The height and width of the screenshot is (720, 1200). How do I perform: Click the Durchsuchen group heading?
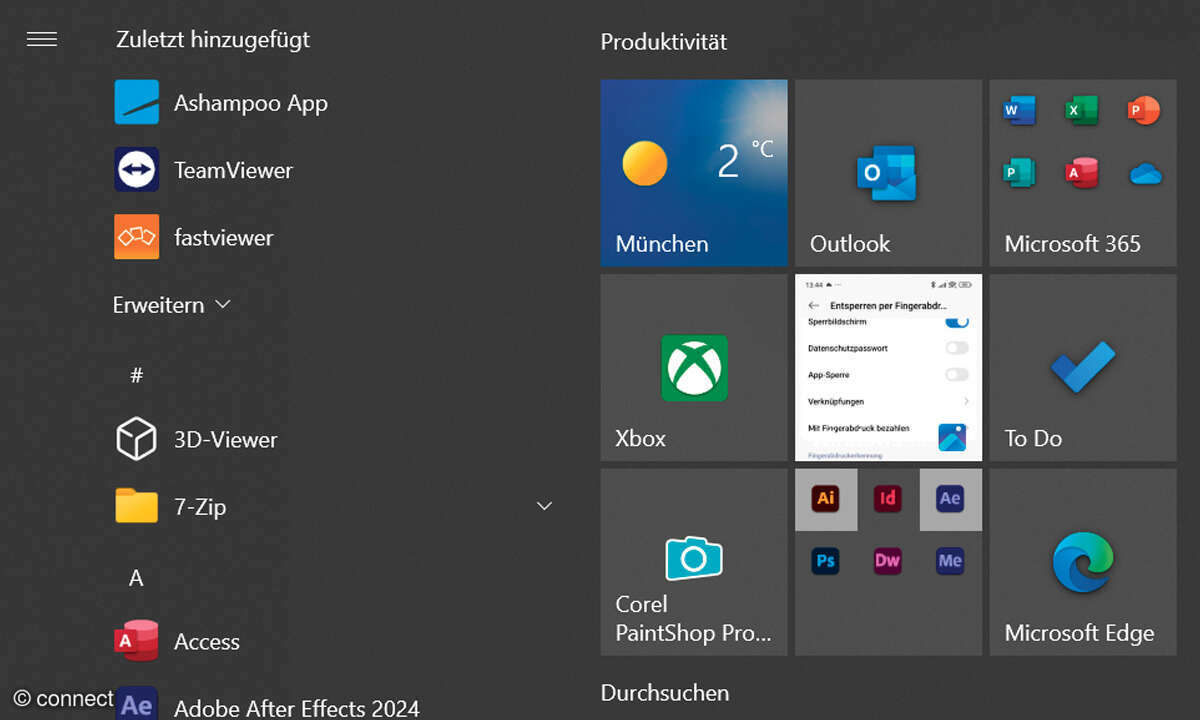point(665,692)
